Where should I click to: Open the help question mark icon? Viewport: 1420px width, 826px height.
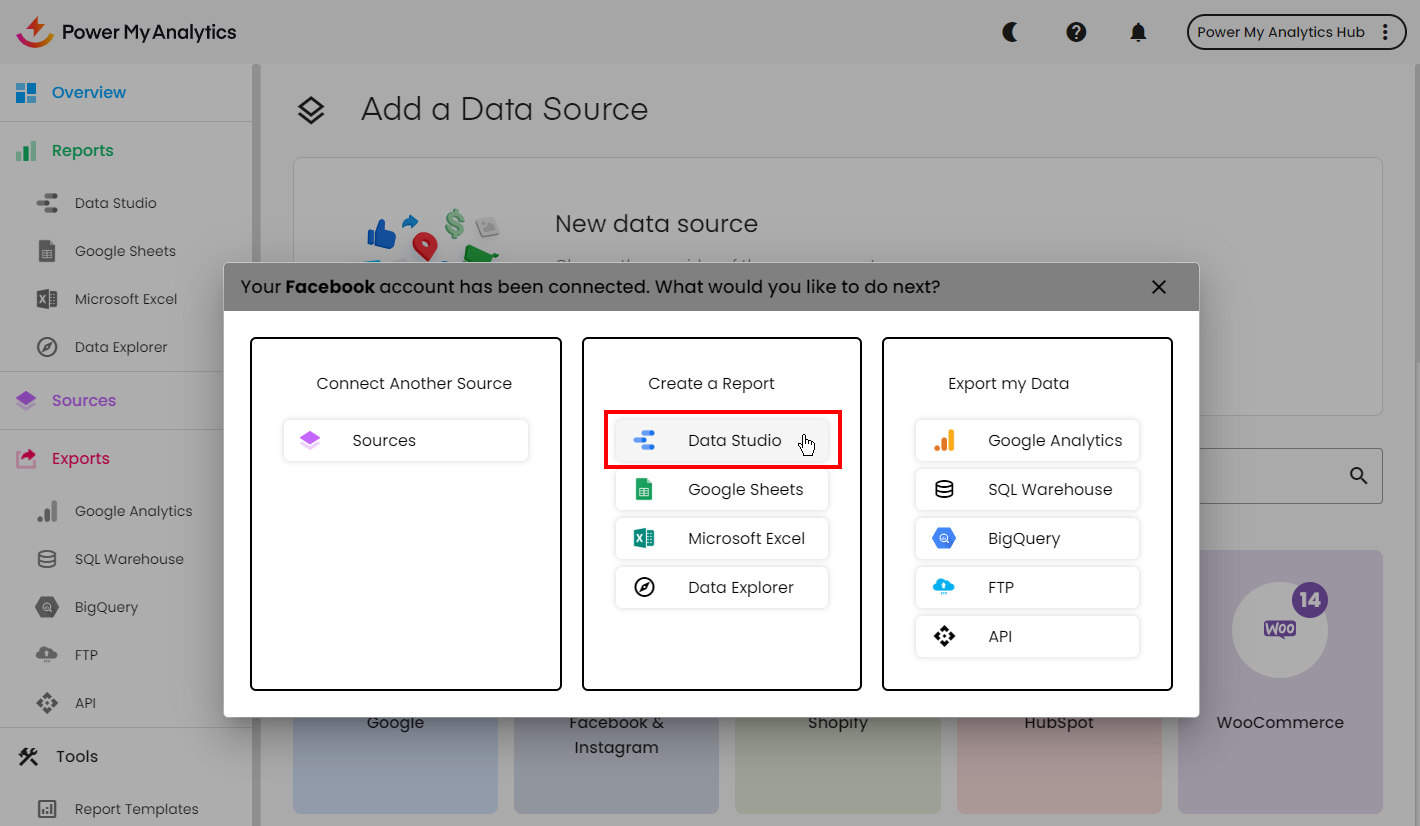1076,32
